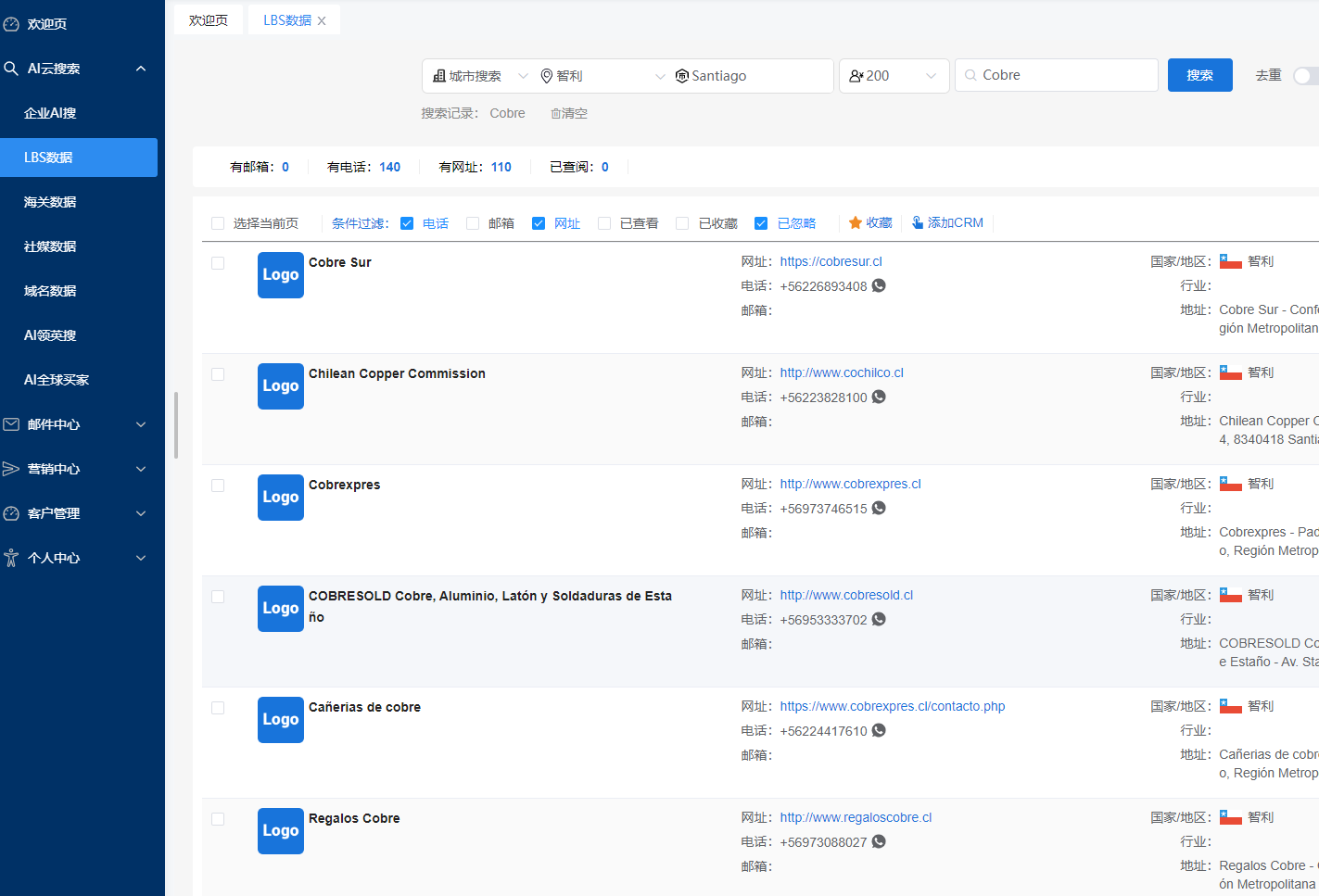Collapse the AI云搜索 sidebar section
The height and width of the screenshot is (896, 1319).
[141, 69]
